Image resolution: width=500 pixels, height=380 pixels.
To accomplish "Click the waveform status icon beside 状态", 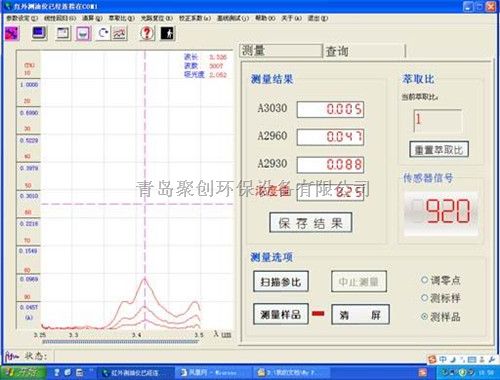I will pos(12,356).
